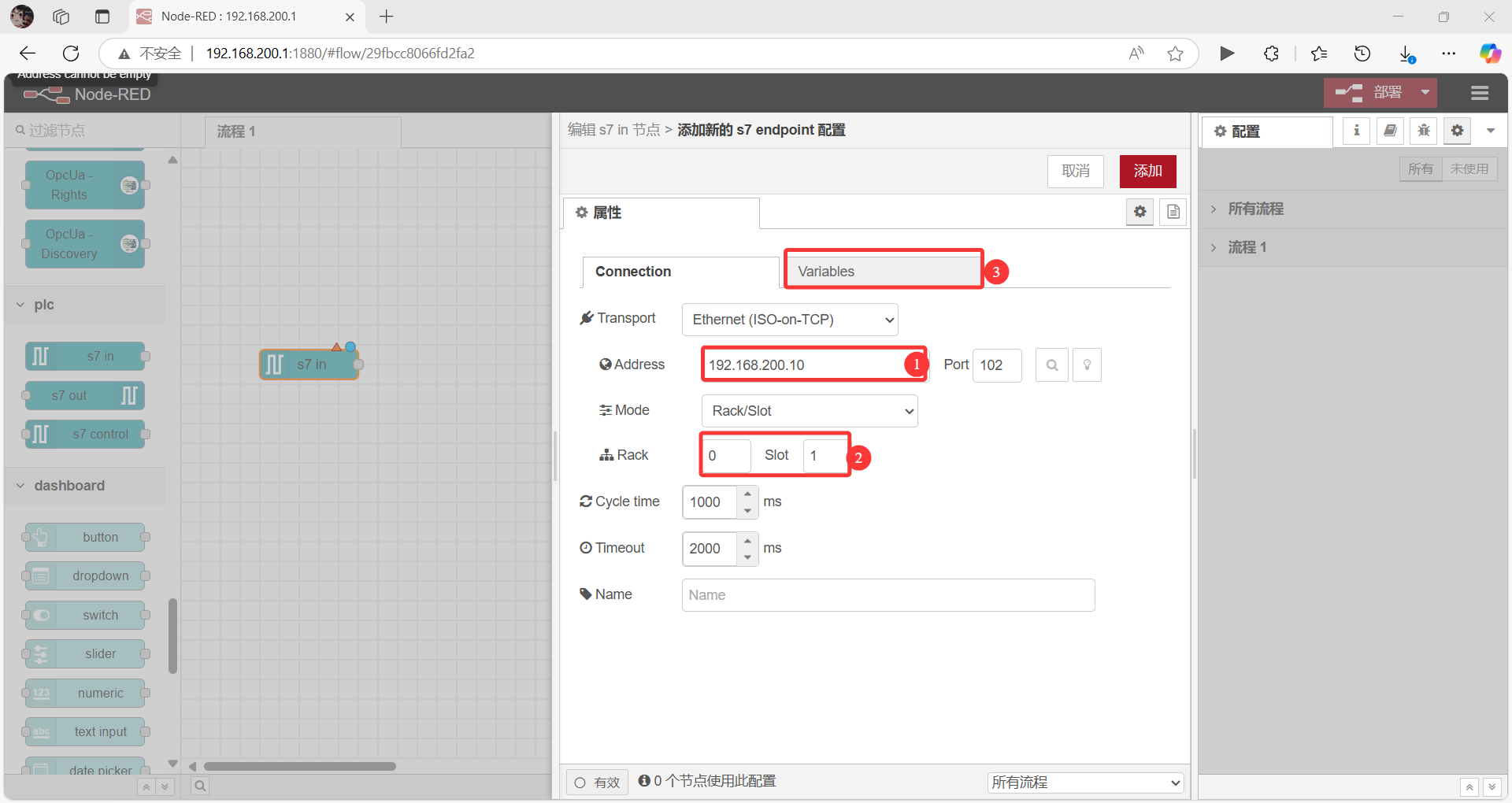Collapse palette categories up arrows icon
The image size is (1512, 803).
tap(146, 786)
